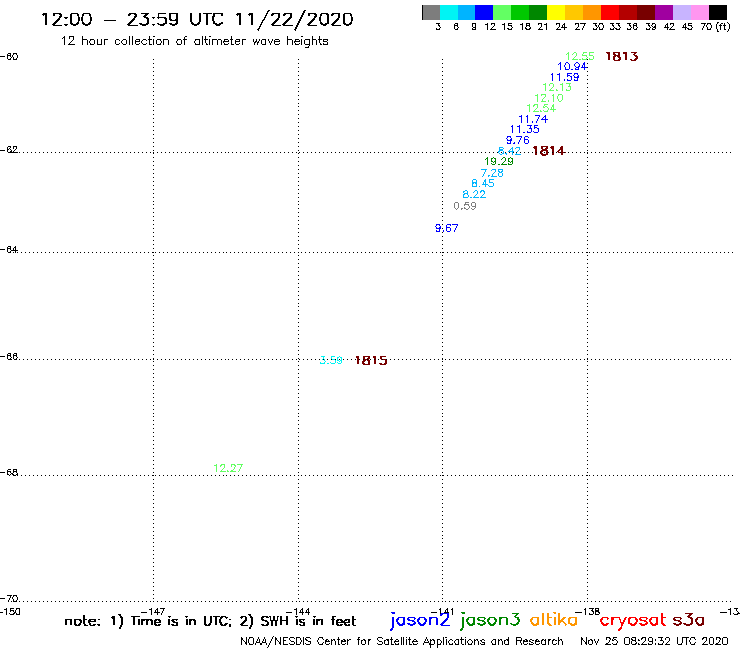Click the -60 latitude axis label
The image size is (740, 650).
(x=9, y=57)
